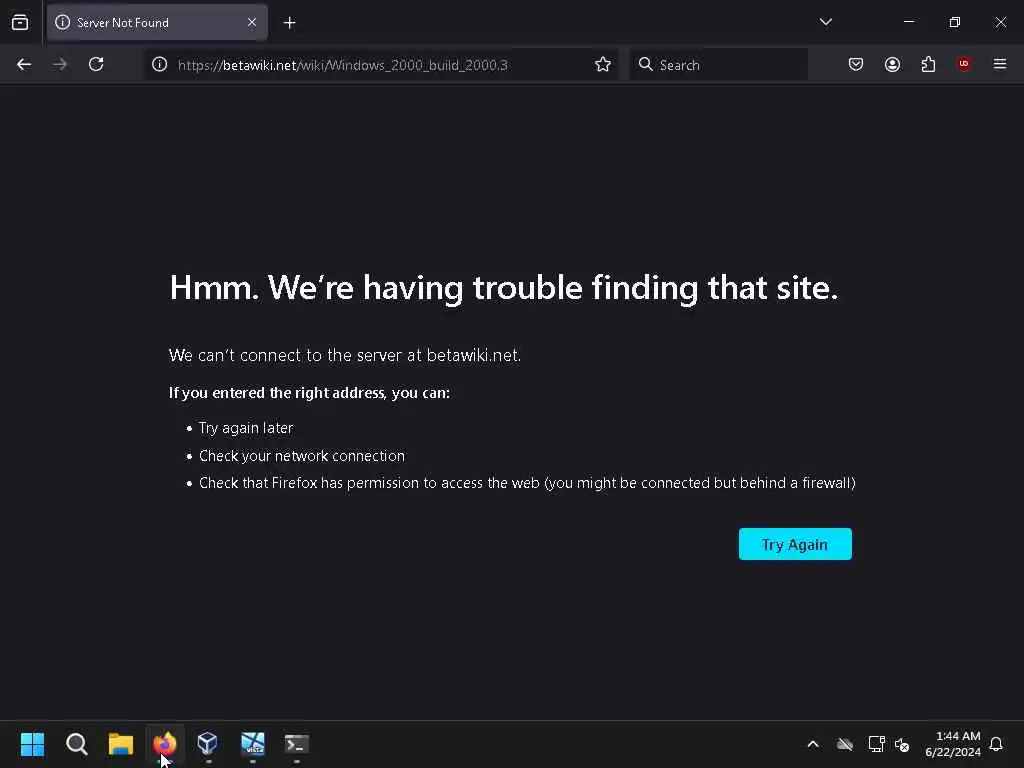
Task: Click the 'Check that Firefox has permission' bullet
Action: pyautogui.click(x=527, y=483)
